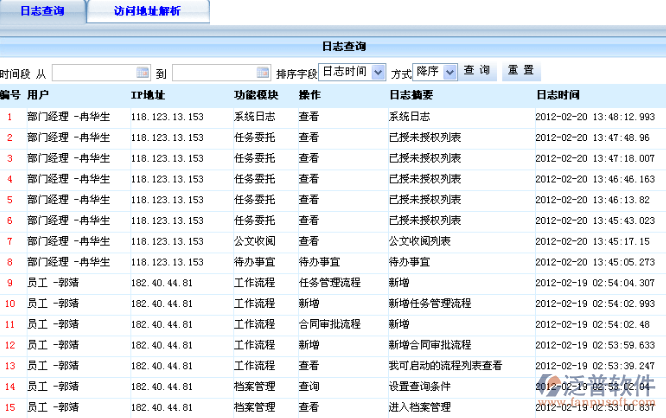Open the end date calendar picker
The width and height of the screenshot is (666, 418).
click(x=262, y=73)
